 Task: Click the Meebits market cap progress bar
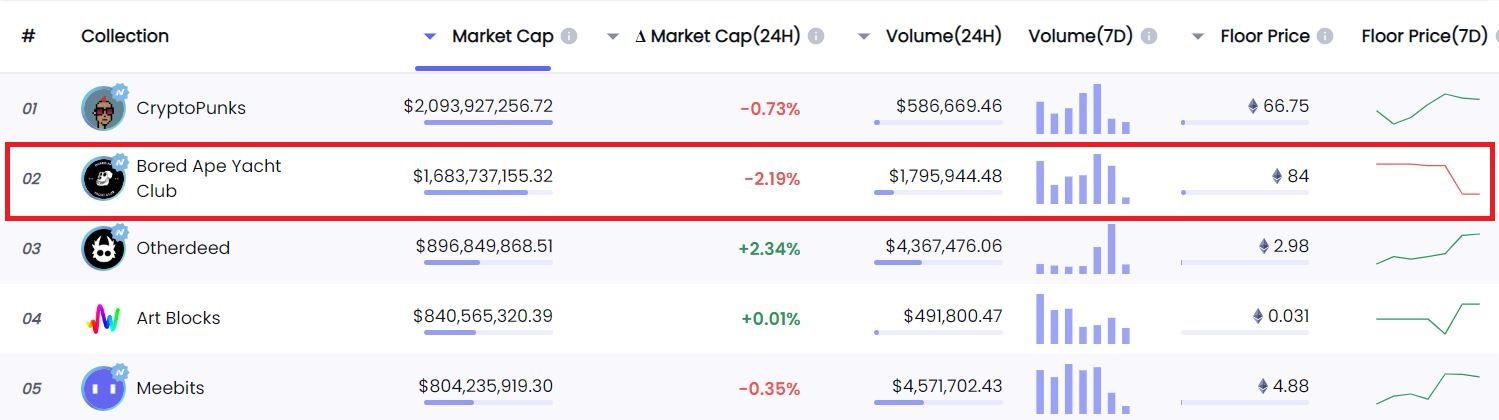(487, 402)
